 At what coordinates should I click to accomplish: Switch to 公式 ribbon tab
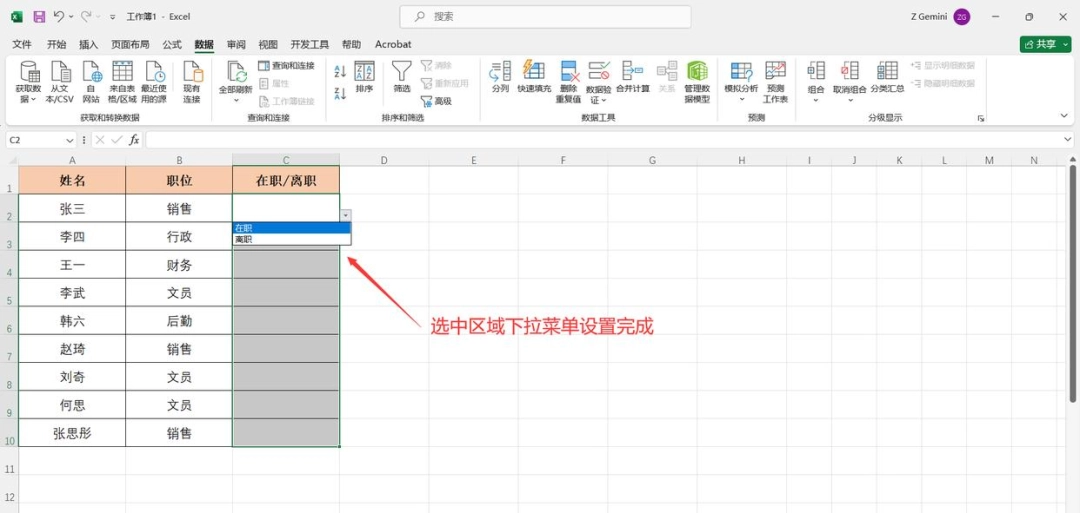tap(172, 44)
